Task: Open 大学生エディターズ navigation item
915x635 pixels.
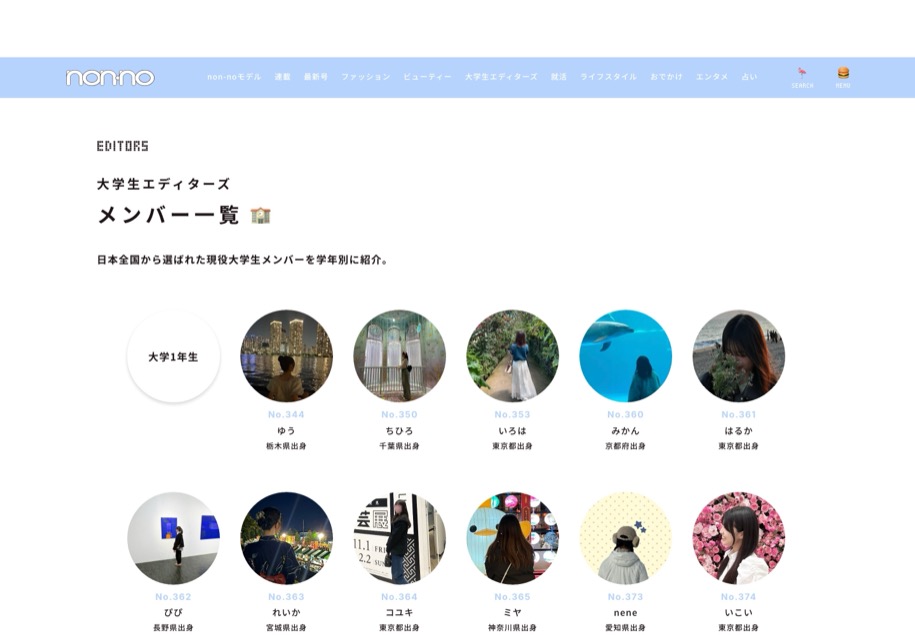Action: click(501, 76)
